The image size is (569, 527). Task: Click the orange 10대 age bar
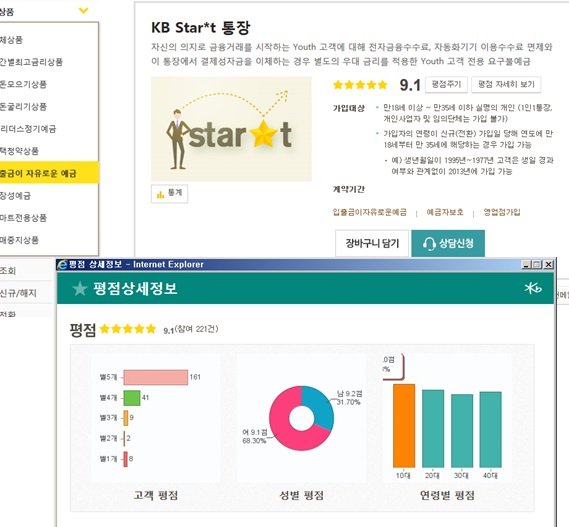pos(404,426)
